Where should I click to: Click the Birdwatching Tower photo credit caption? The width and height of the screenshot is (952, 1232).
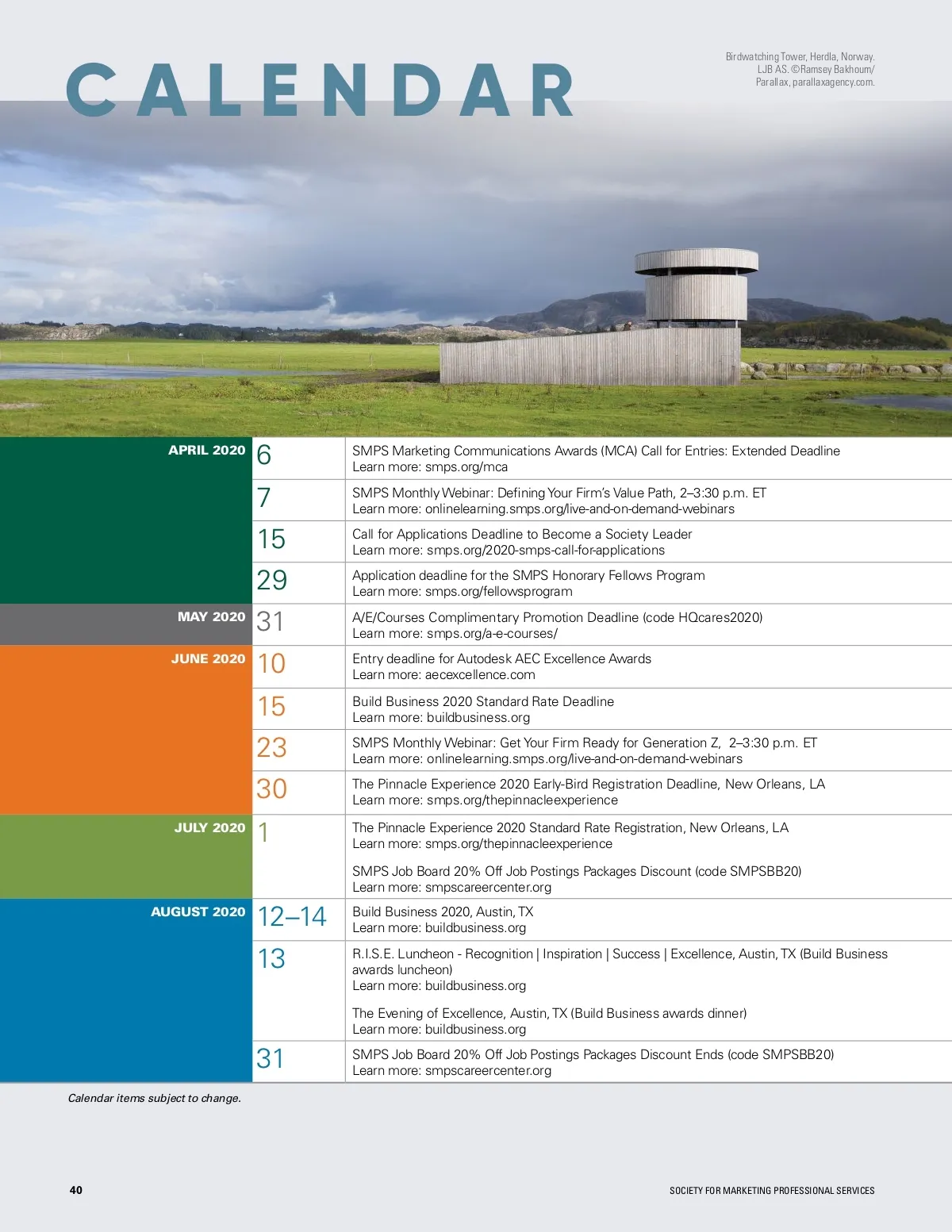click(x=800, y=70)
